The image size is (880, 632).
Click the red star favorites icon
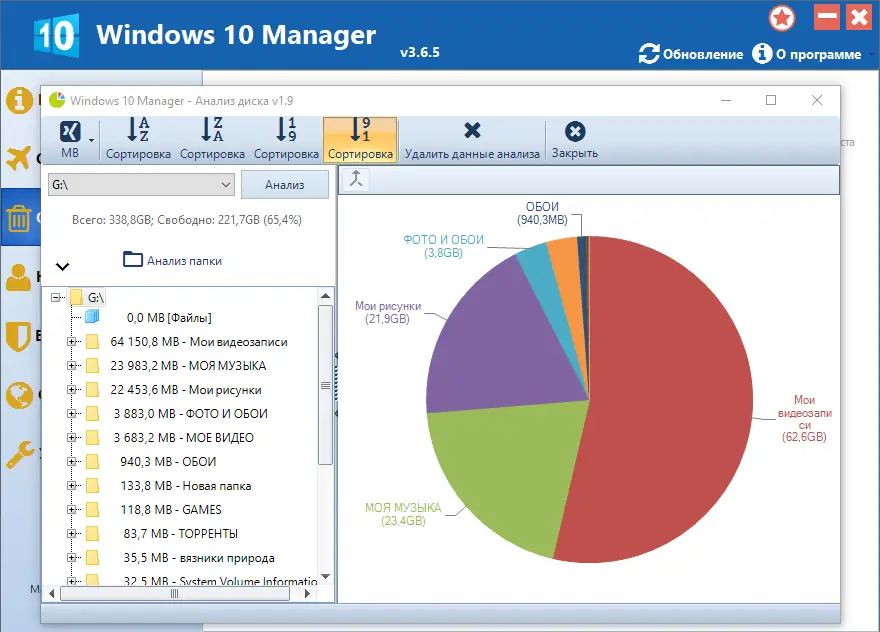pos(782,19)
